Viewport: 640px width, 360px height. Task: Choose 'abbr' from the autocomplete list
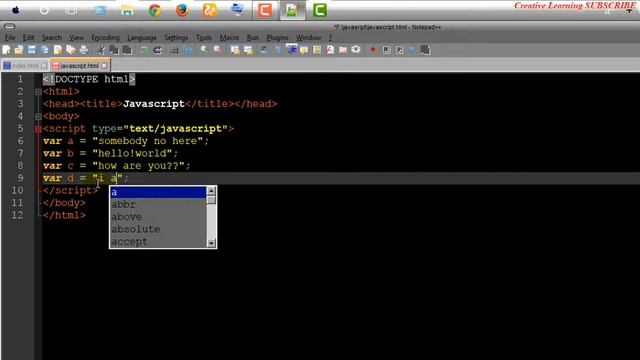tap(158, 204)
